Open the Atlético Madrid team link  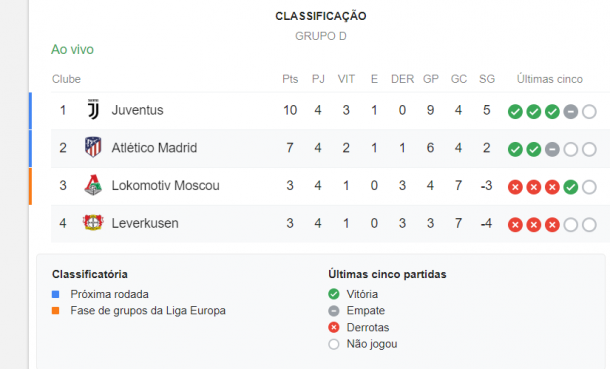pos(154,148)
